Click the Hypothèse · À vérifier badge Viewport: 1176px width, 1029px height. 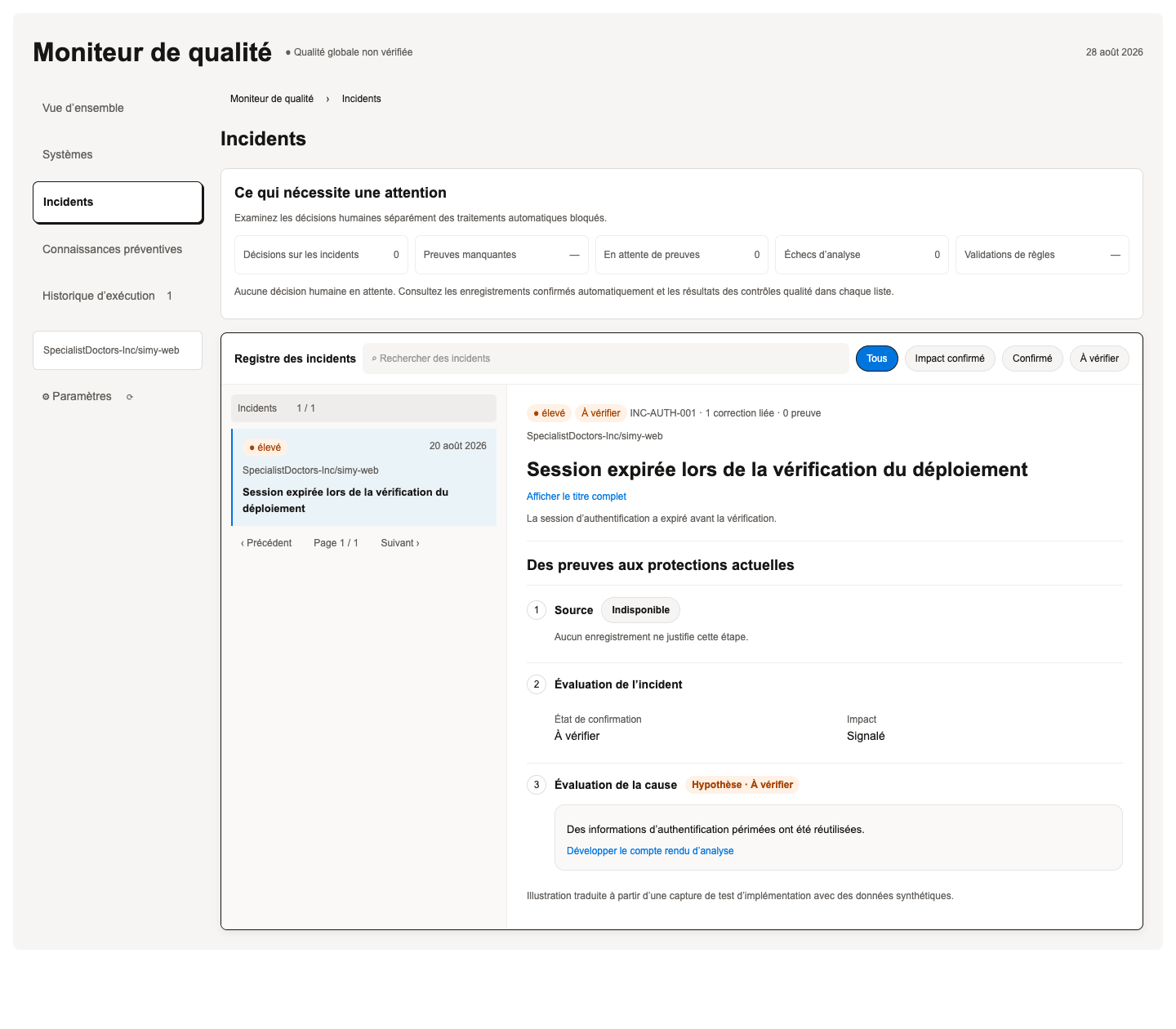coord(742,785)
